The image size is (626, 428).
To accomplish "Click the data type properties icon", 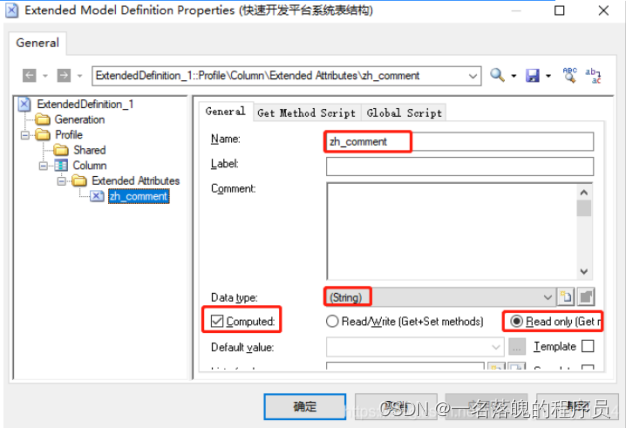I will click(586, 297).
